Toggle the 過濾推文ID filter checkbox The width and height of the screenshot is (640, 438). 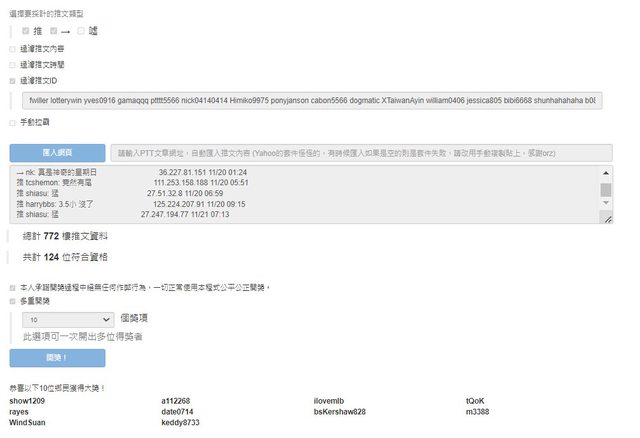coord(12,80)
